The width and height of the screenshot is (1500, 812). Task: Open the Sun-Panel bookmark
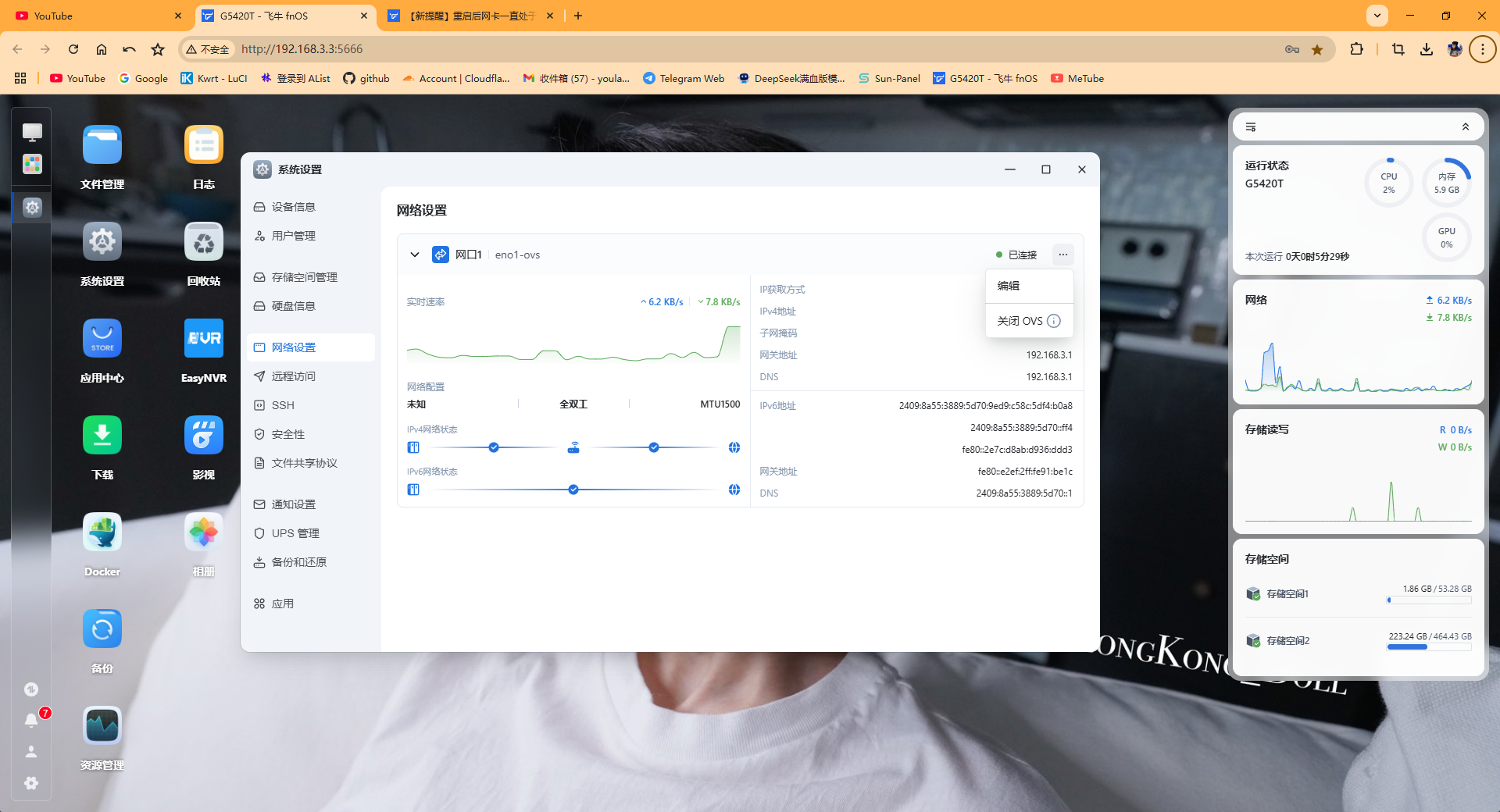point(889,78)
